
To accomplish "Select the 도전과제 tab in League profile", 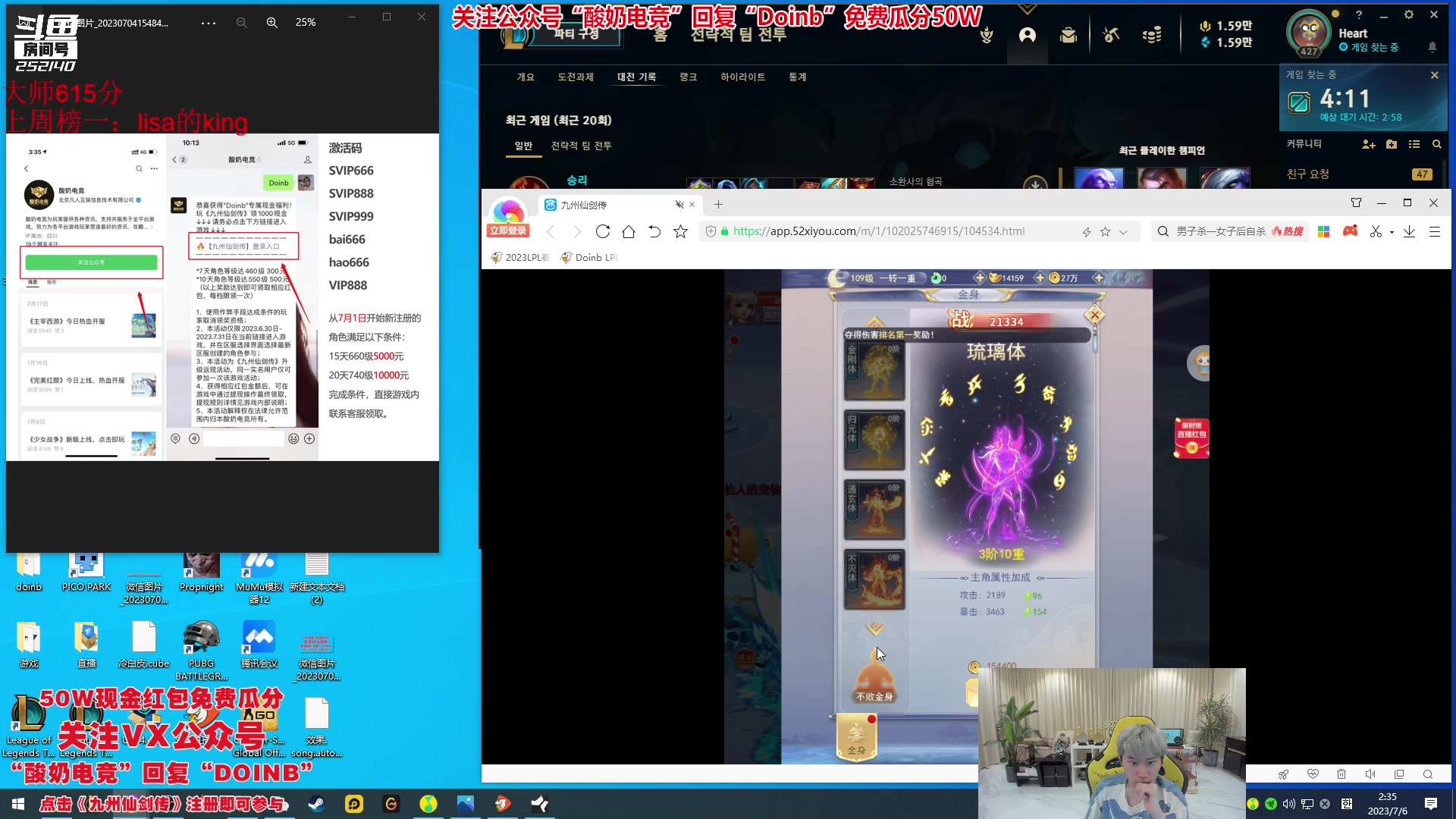I will pos(576,77).
